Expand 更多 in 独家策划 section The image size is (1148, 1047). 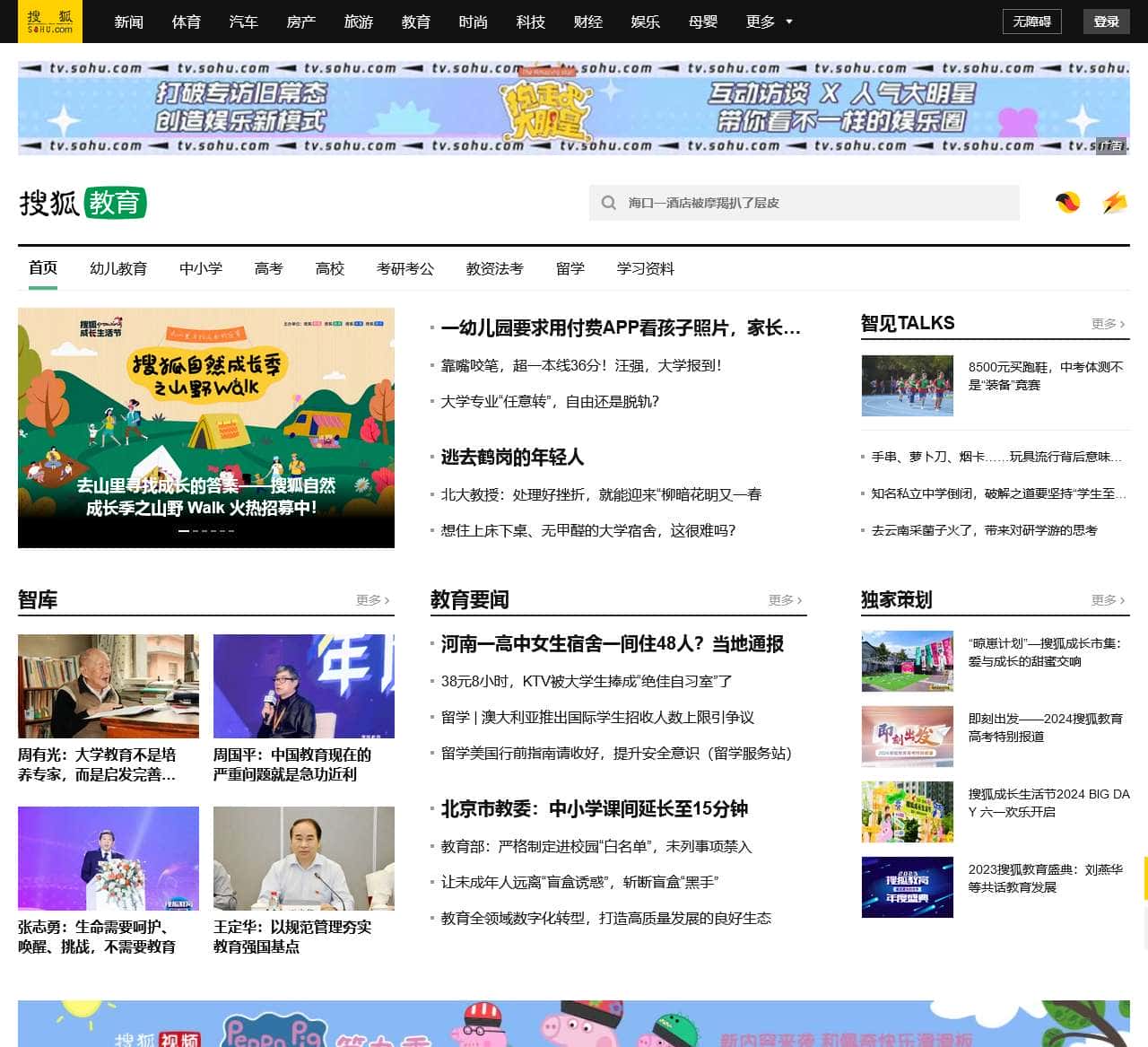(x=1108, y=600)
